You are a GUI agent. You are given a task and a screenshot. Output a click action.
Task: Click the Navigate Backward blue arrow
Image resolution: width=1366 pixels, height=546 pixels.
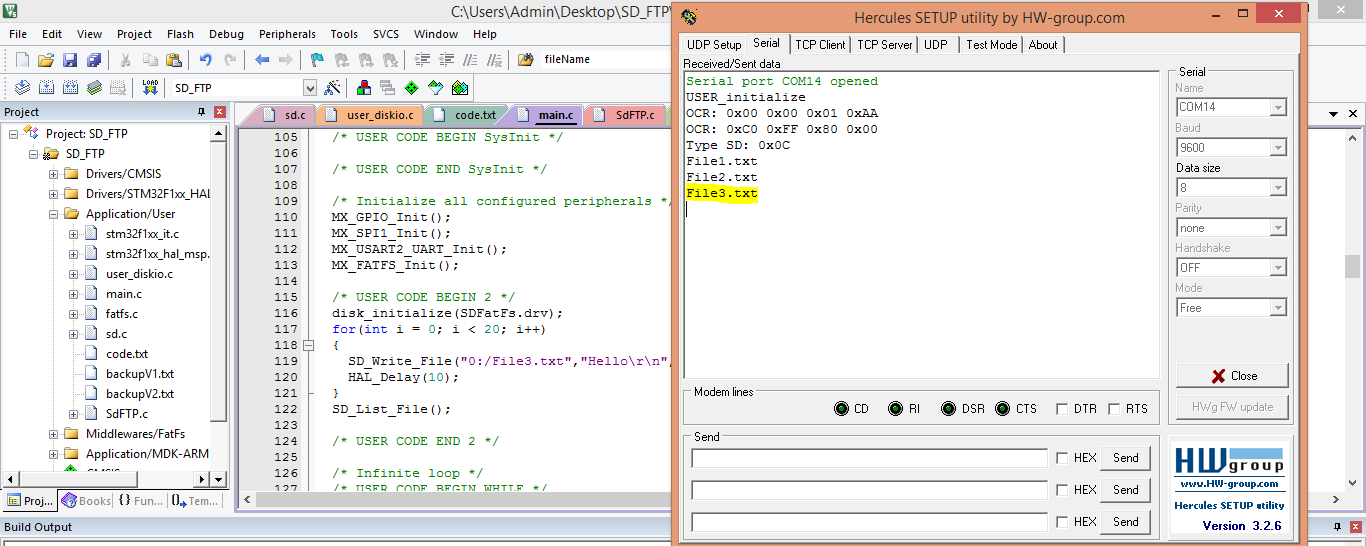click(x=262, y=60)
